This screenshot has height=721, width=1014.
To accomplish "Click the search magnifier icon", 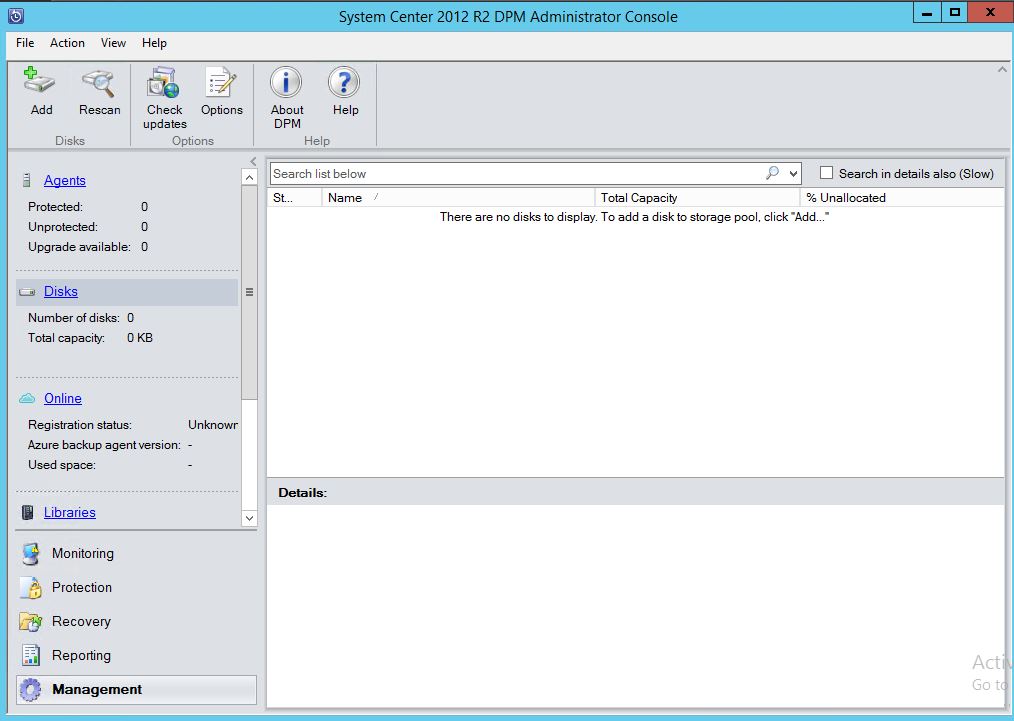I will 772,173.
